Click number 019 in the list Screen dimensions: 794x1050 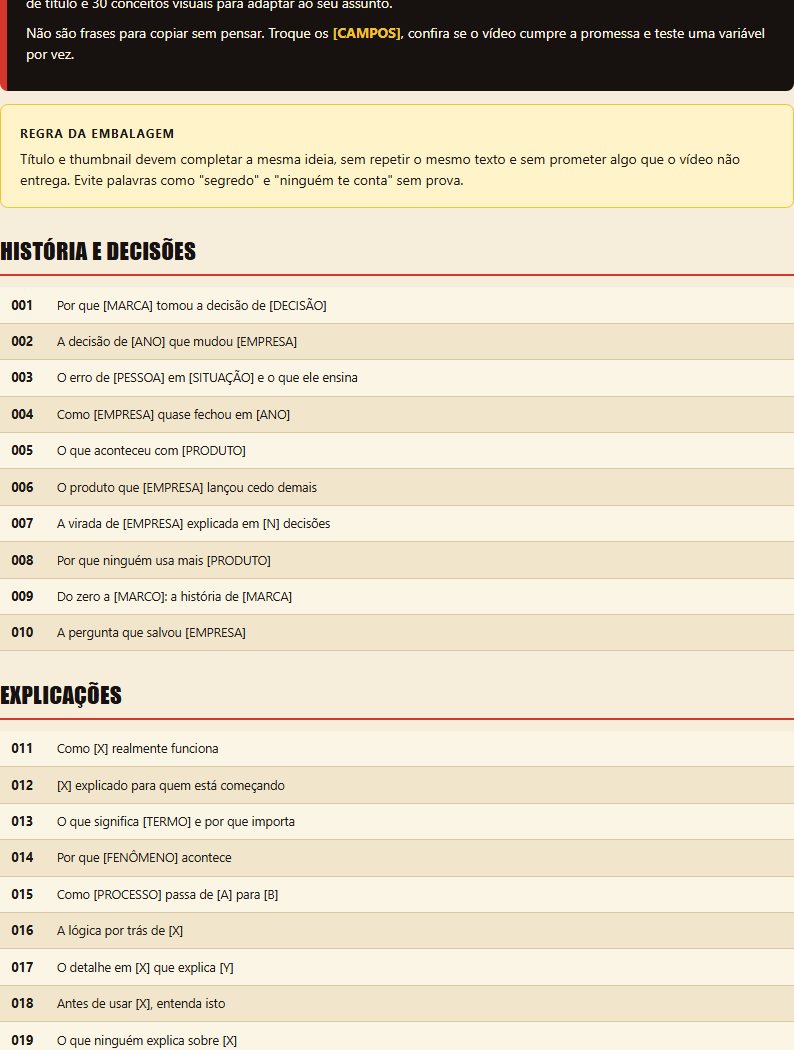(22, 1041)
